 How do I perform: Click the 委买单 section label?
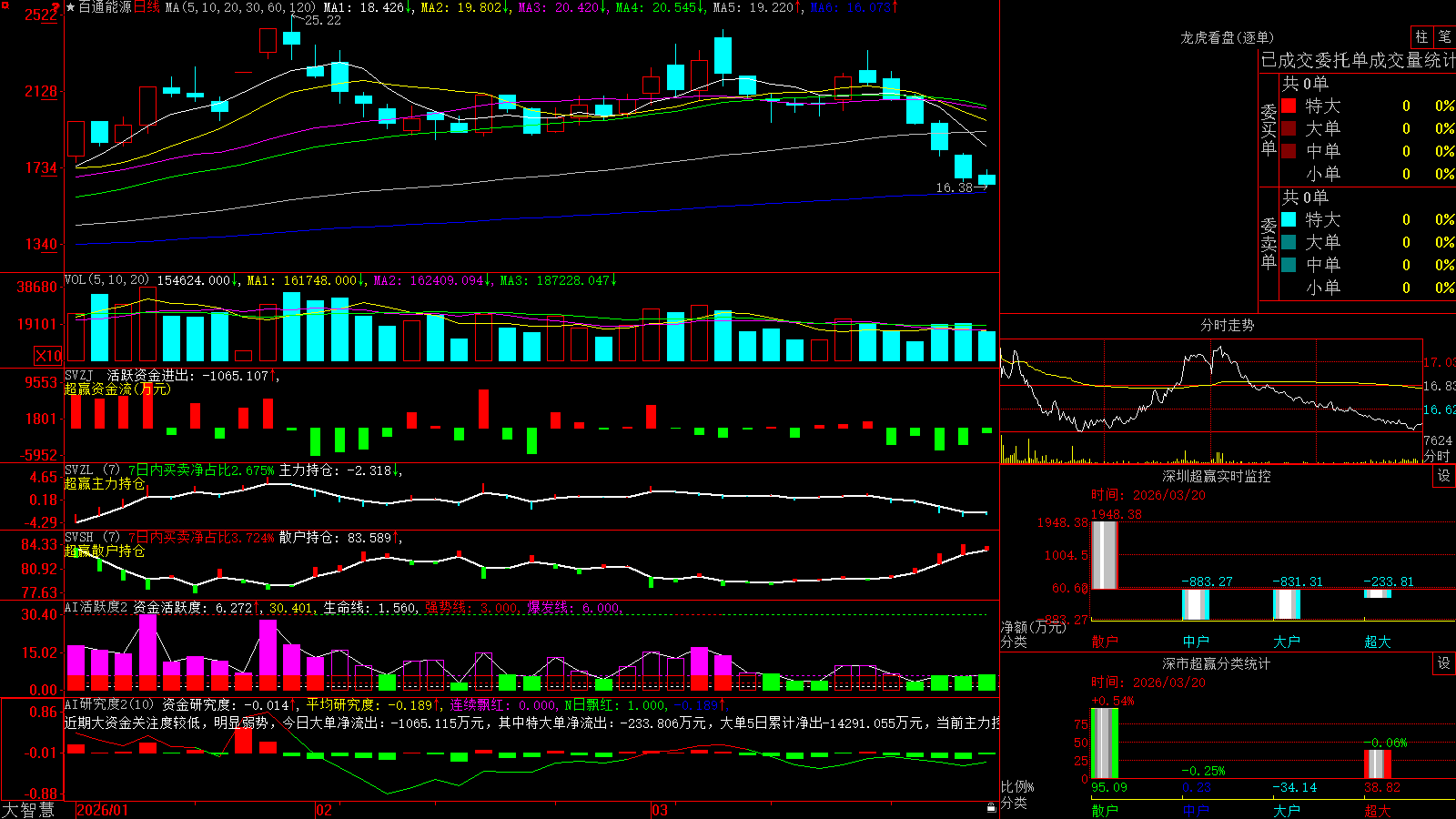pyautogui.click(x=1269, y=128)
